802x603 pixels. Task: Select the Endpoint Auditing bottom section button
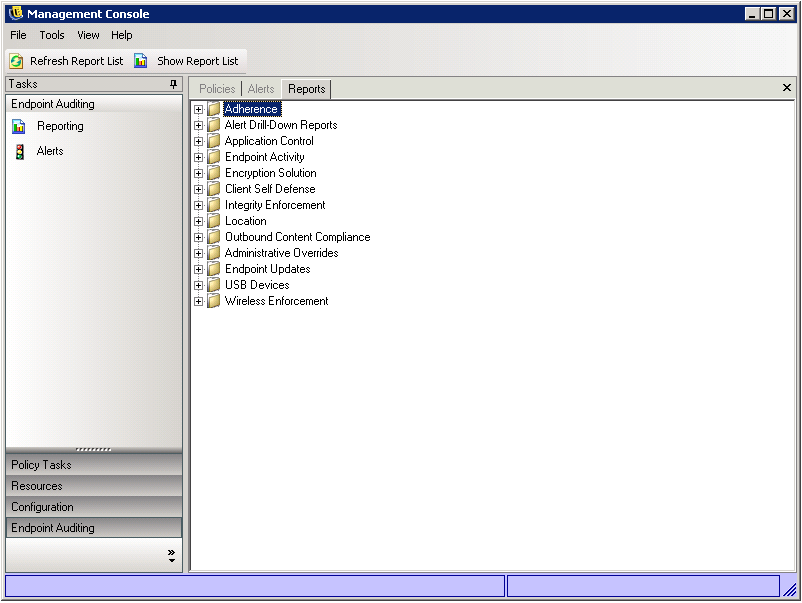94,528
